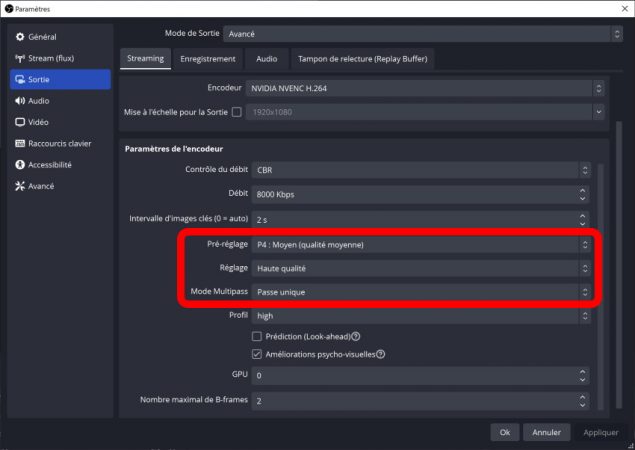The width and height of the screenshot is (635, 450).
Task: Select Sortie in the sidebar
Action: coord(60,79)
